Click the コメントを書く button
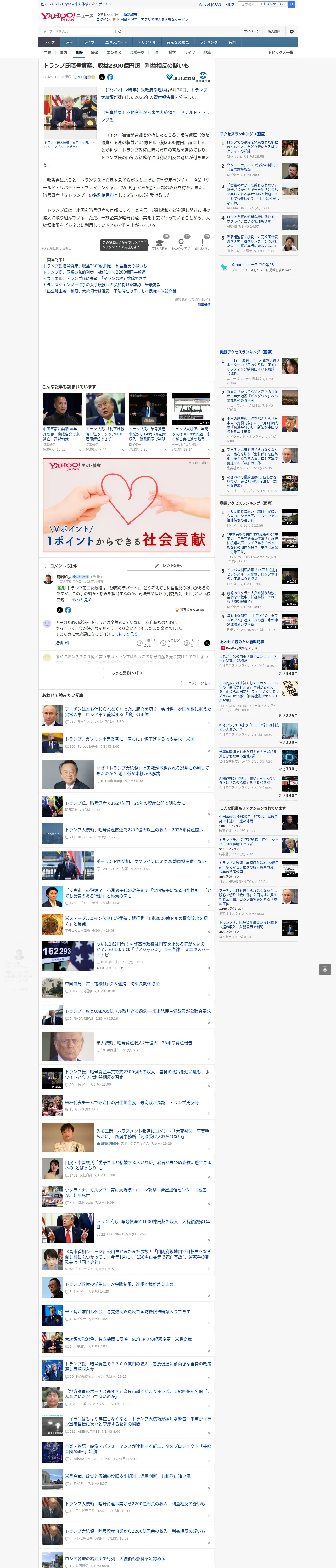The height and width of the screenshot is (1568, 336). (x=168, y=566)
